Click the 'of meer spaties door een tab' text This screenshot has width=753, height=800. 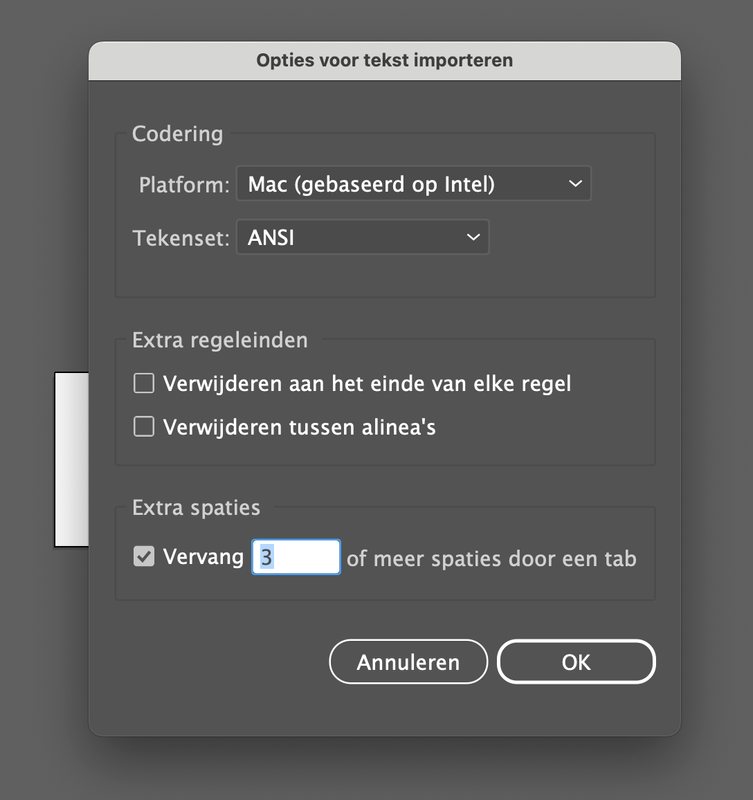click(x=491, y=558)
